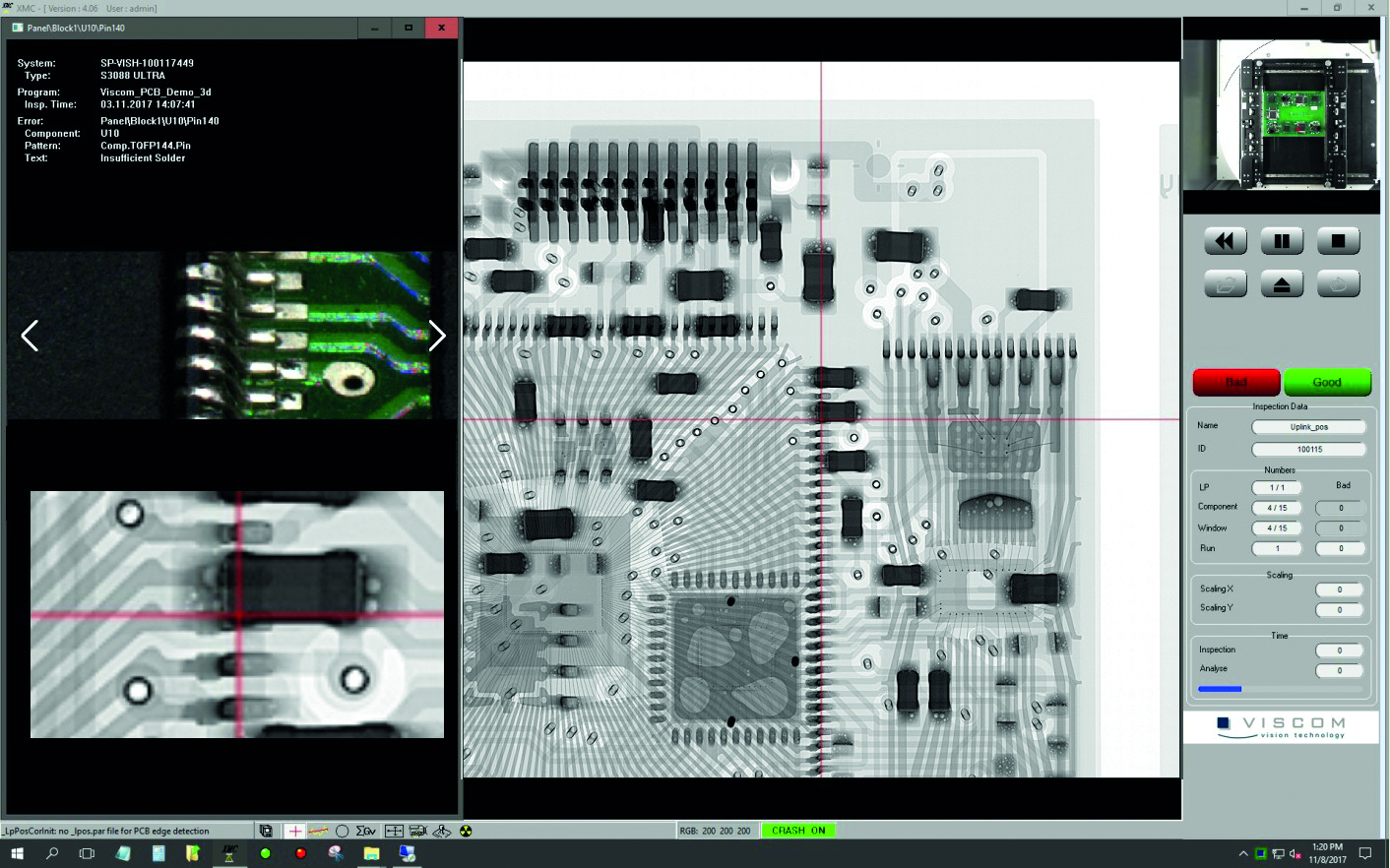Click the rewind playback button
1390x868 pixels.
pyautogui.click(x=1225, y=241)
